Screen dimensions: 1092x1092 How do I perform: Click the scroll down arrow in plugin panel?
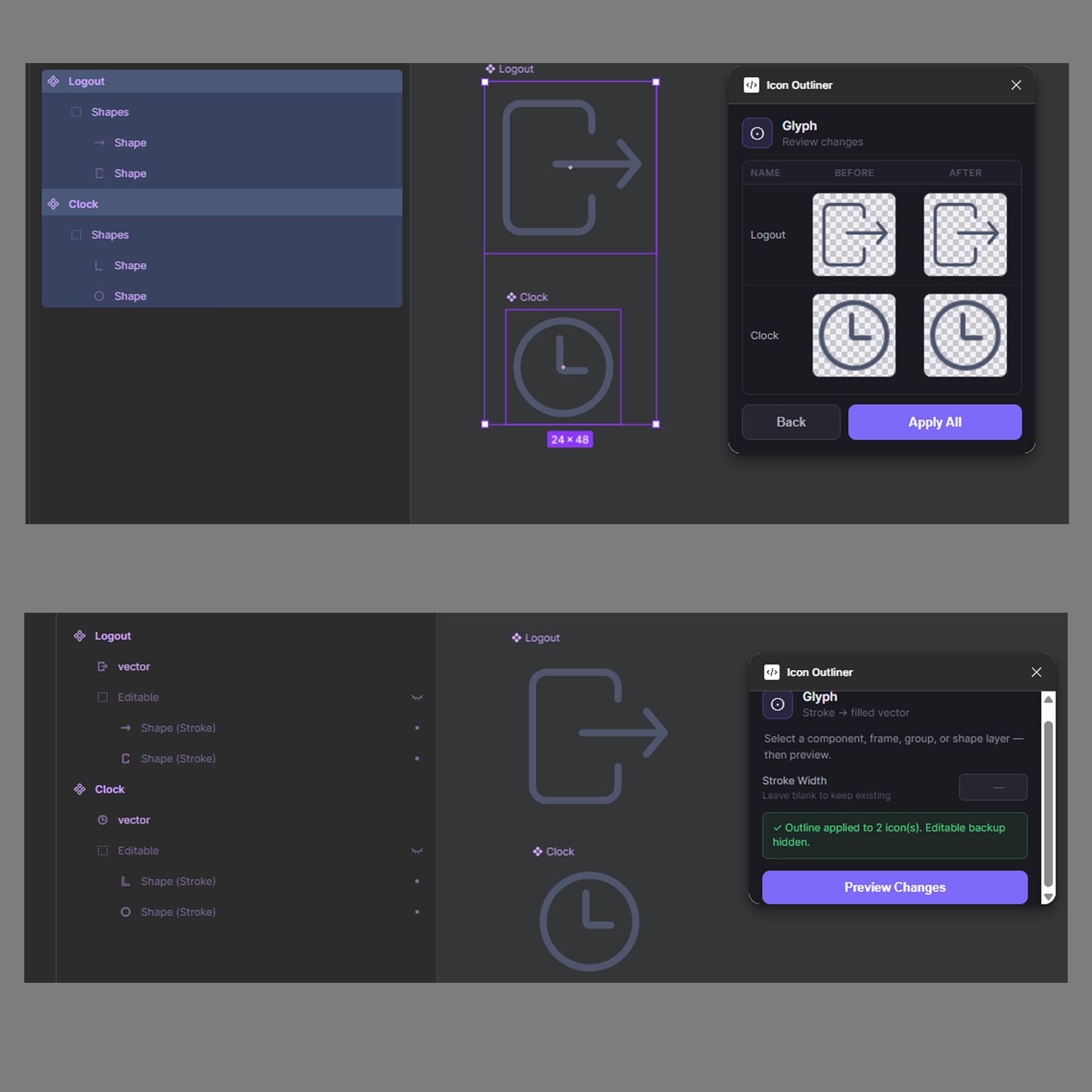pyautogui.click(x=1048, y=897)
